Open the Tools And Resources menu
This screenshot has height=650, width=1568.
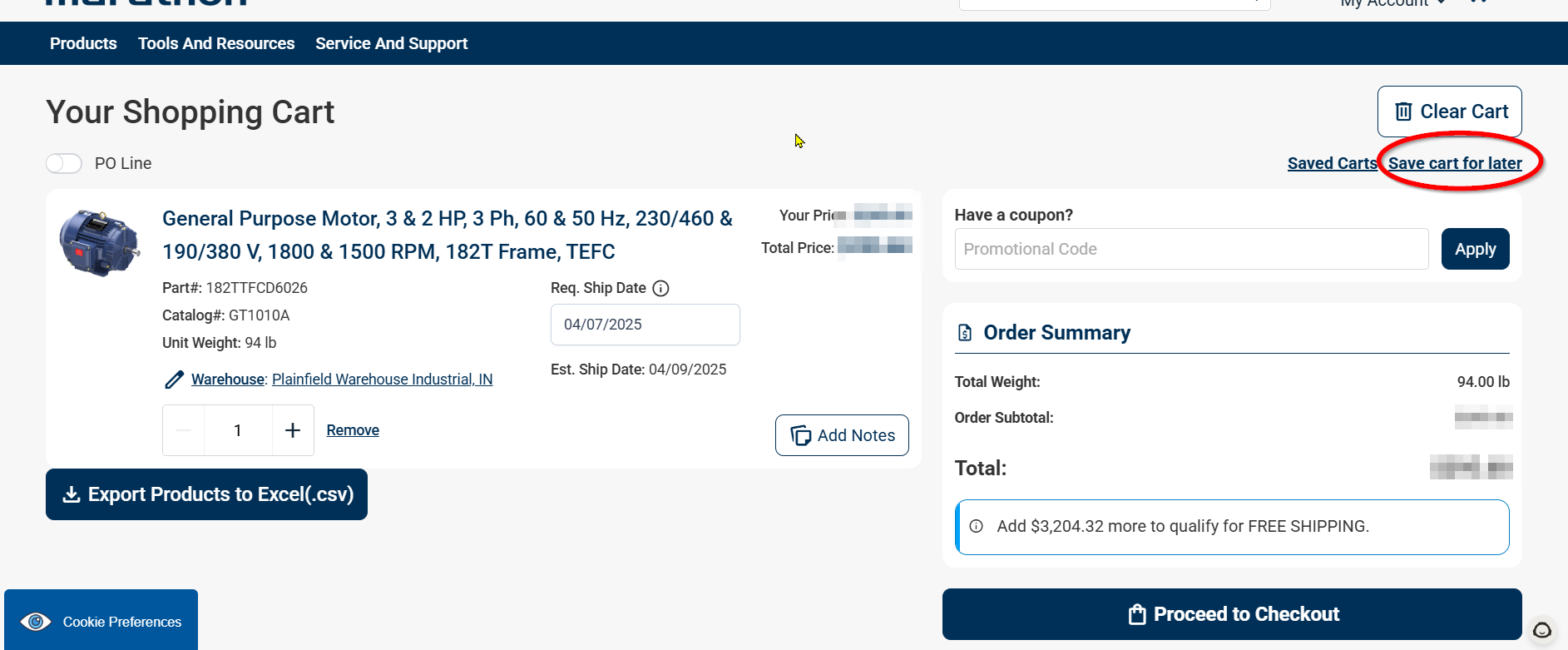point(216,43)
